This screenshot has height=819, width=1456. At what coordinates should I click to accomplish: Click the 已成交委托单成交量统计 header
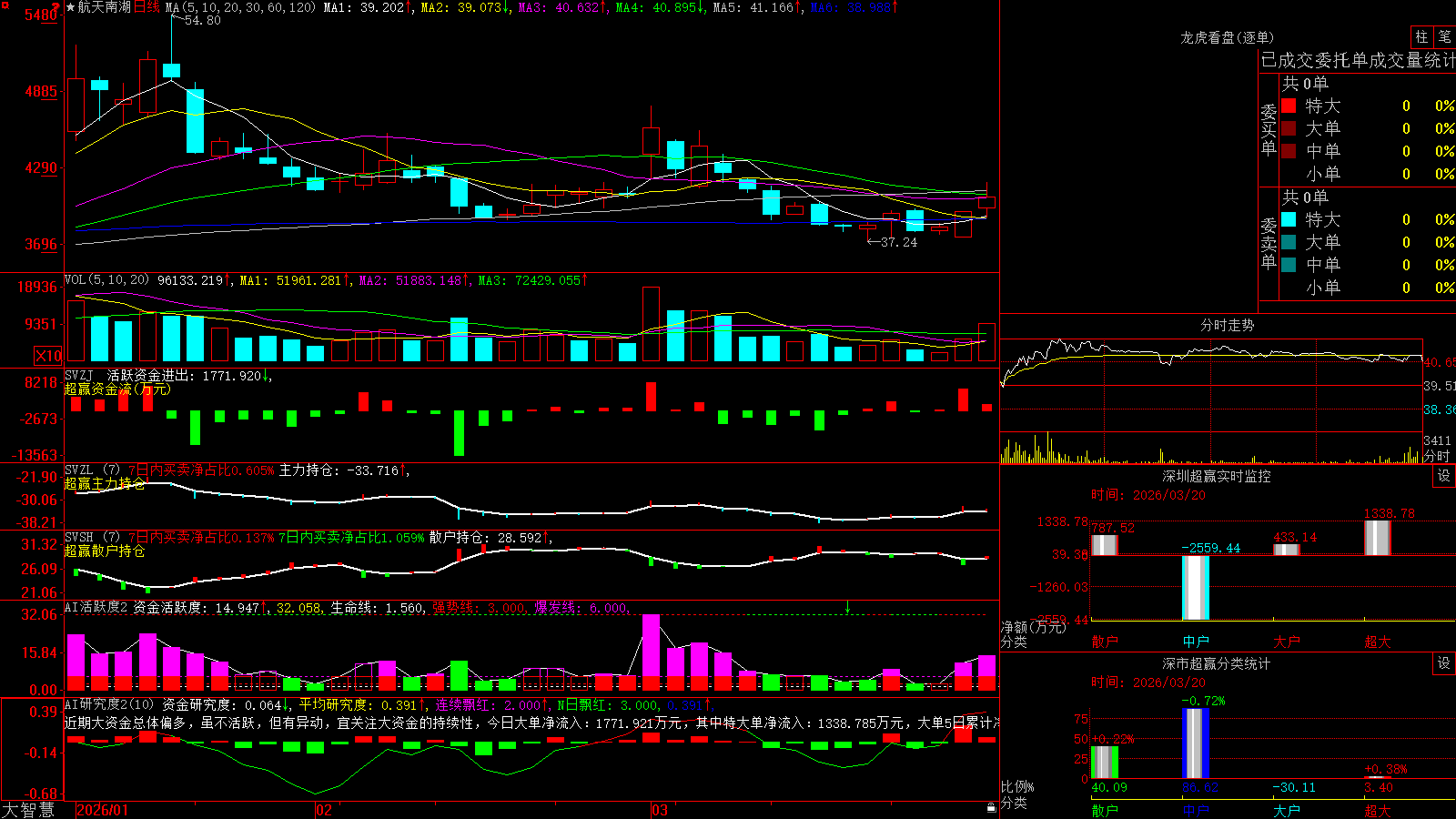point(1357,60)
